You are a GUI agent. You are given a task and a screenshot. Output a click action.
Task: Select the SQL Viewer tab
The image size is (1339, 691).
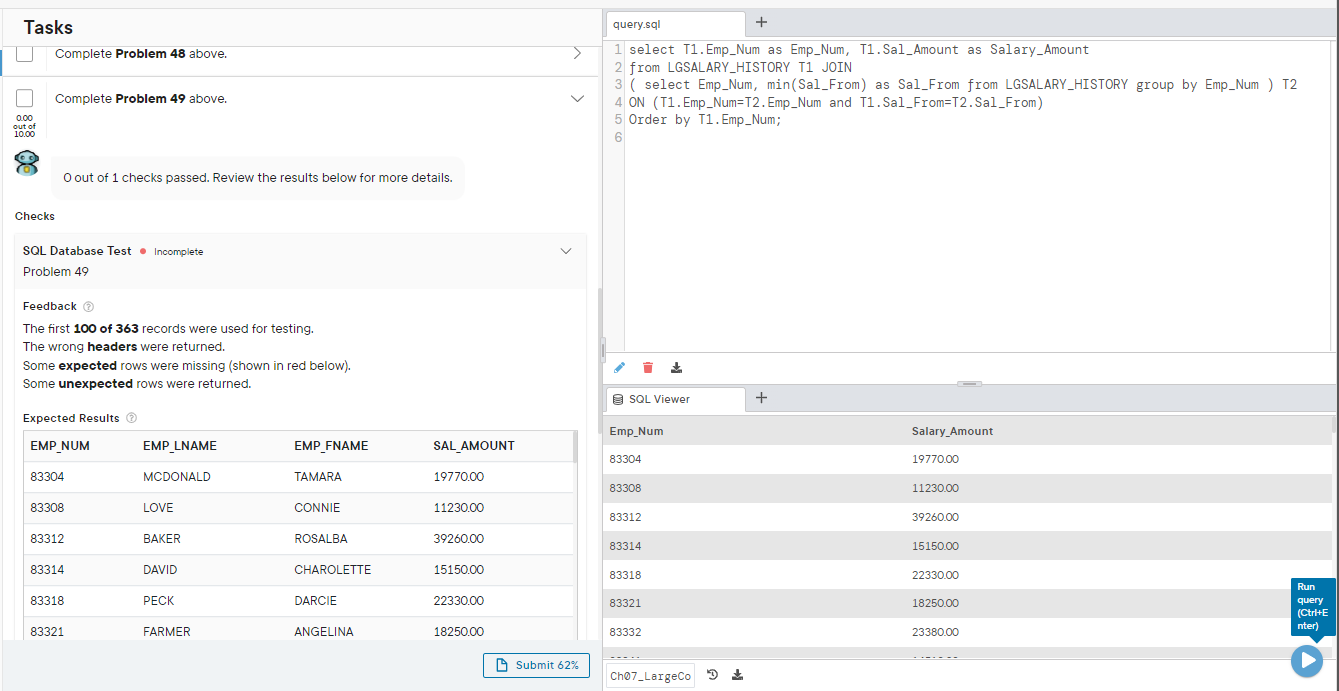(675, 399)
